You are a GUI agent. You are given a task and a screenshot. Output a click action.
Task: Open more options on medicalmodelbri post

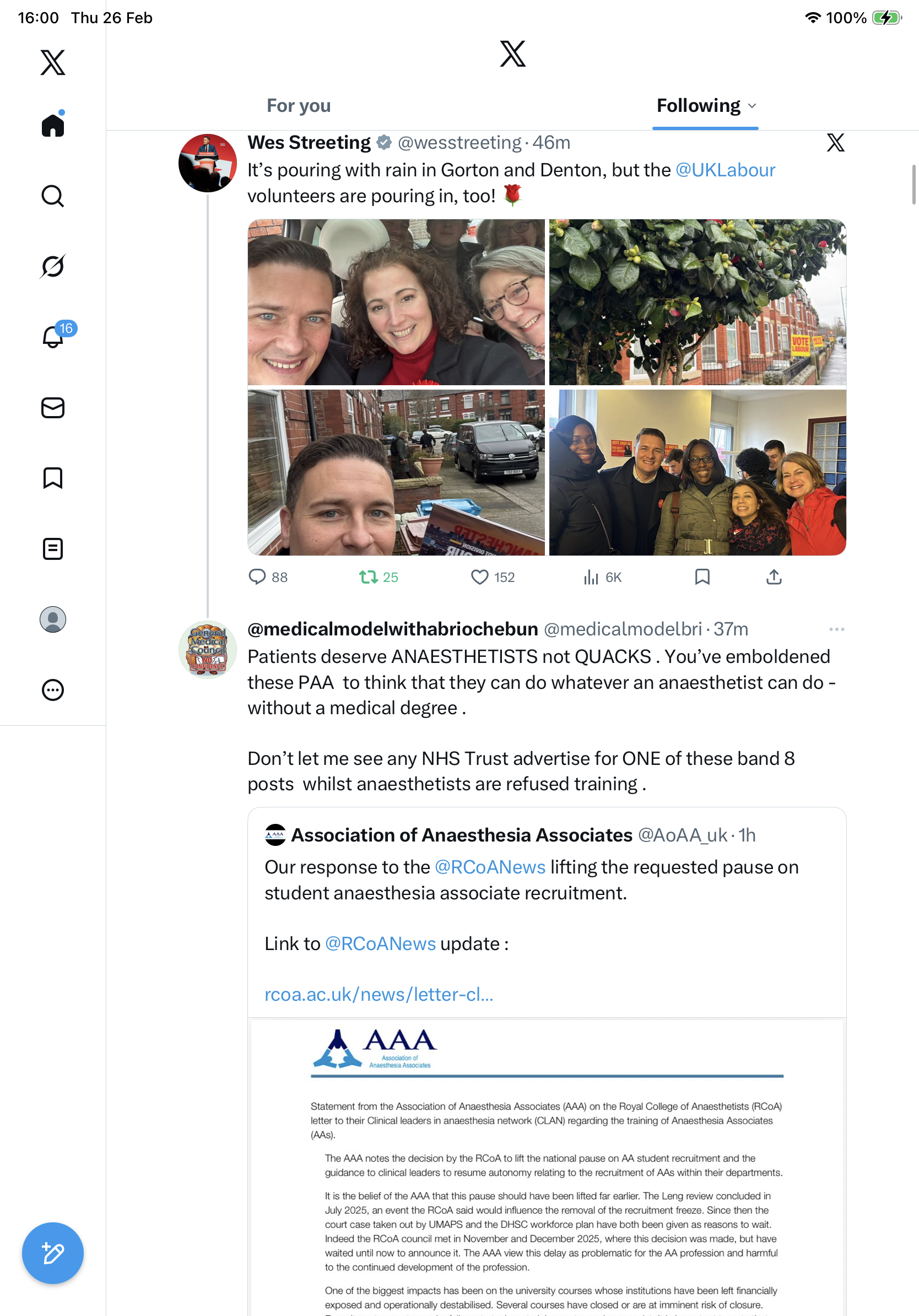[836, 629]
